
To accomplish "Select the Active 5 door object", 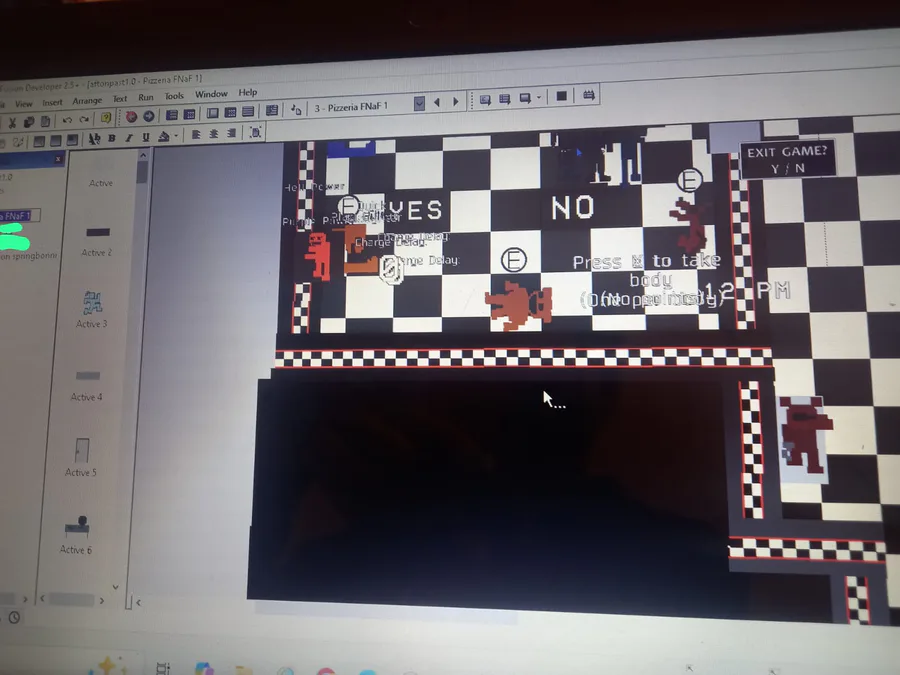I will [81, 457].
